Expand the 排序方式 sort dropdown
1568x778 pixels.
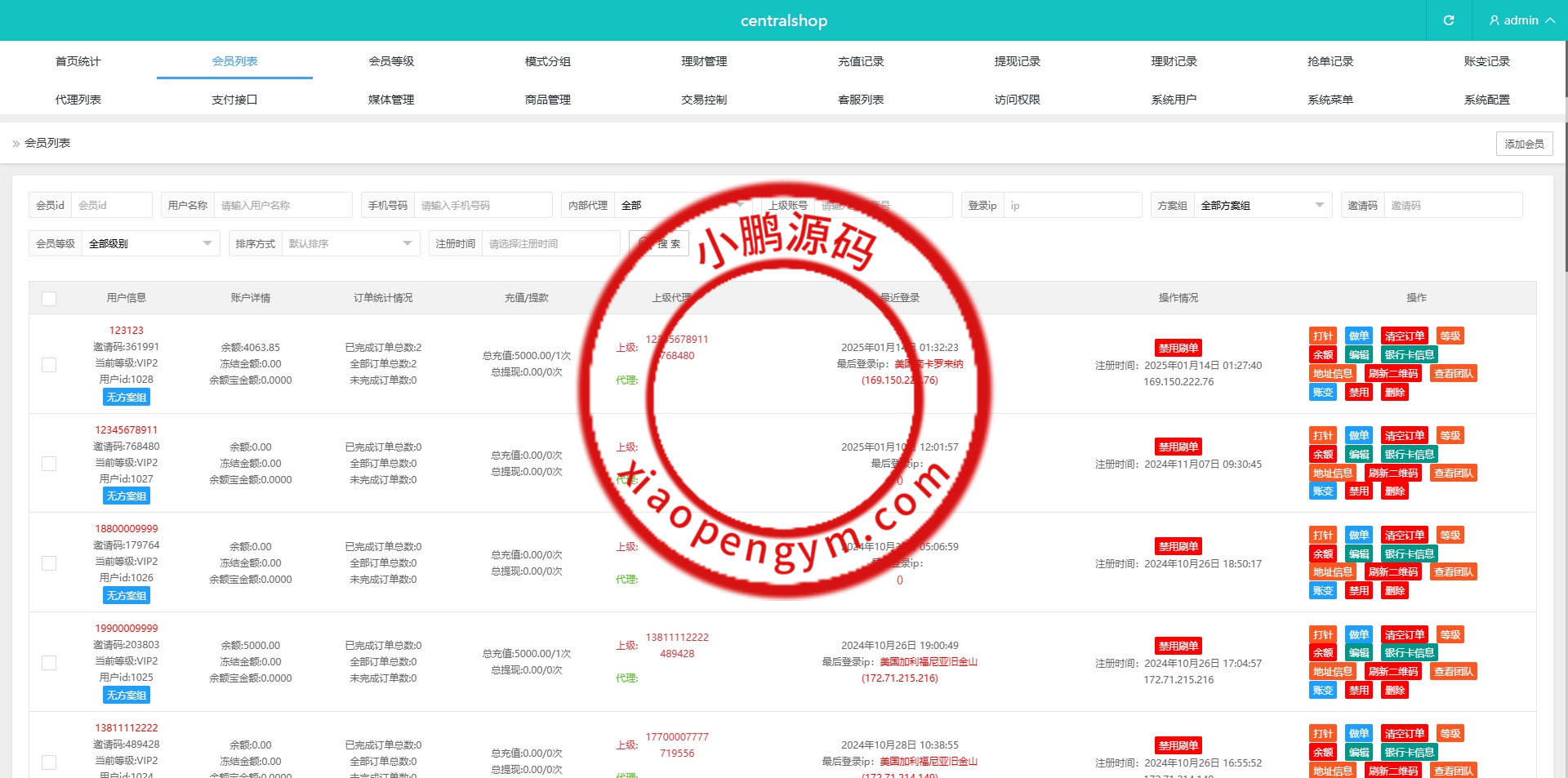point(350,244)
